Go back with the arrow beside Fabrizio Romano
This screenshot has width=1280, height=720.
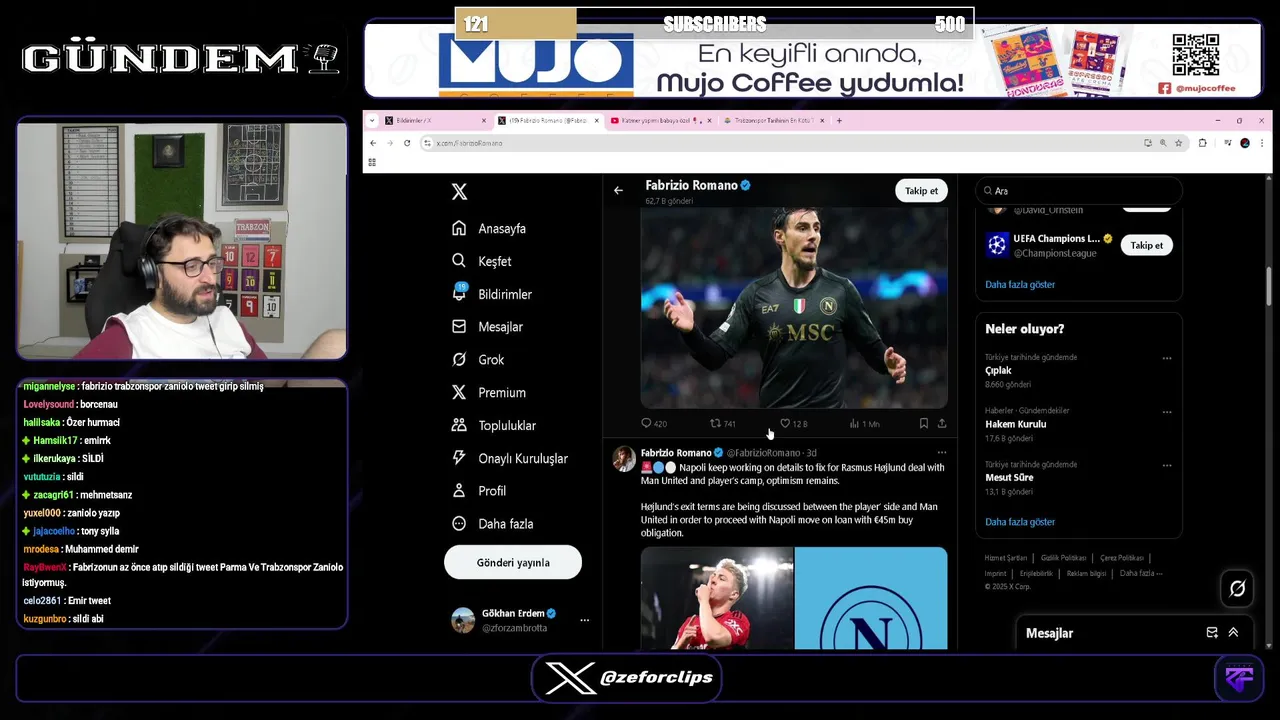click(618, 190)
